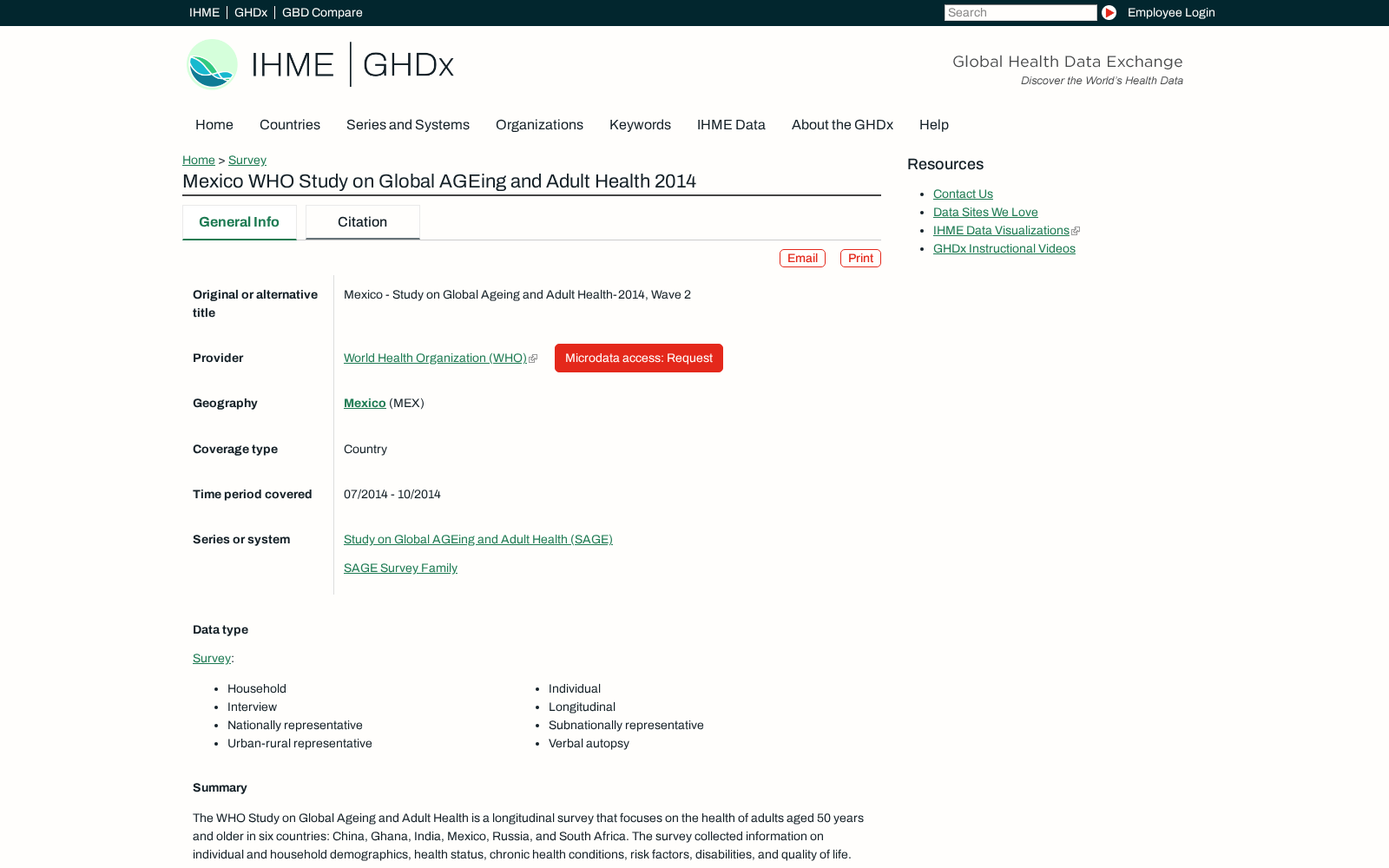Screen dimensions: 1389x868
Task: Click the alternative title text mentioning Wave 2
Action: coord(517,294)
